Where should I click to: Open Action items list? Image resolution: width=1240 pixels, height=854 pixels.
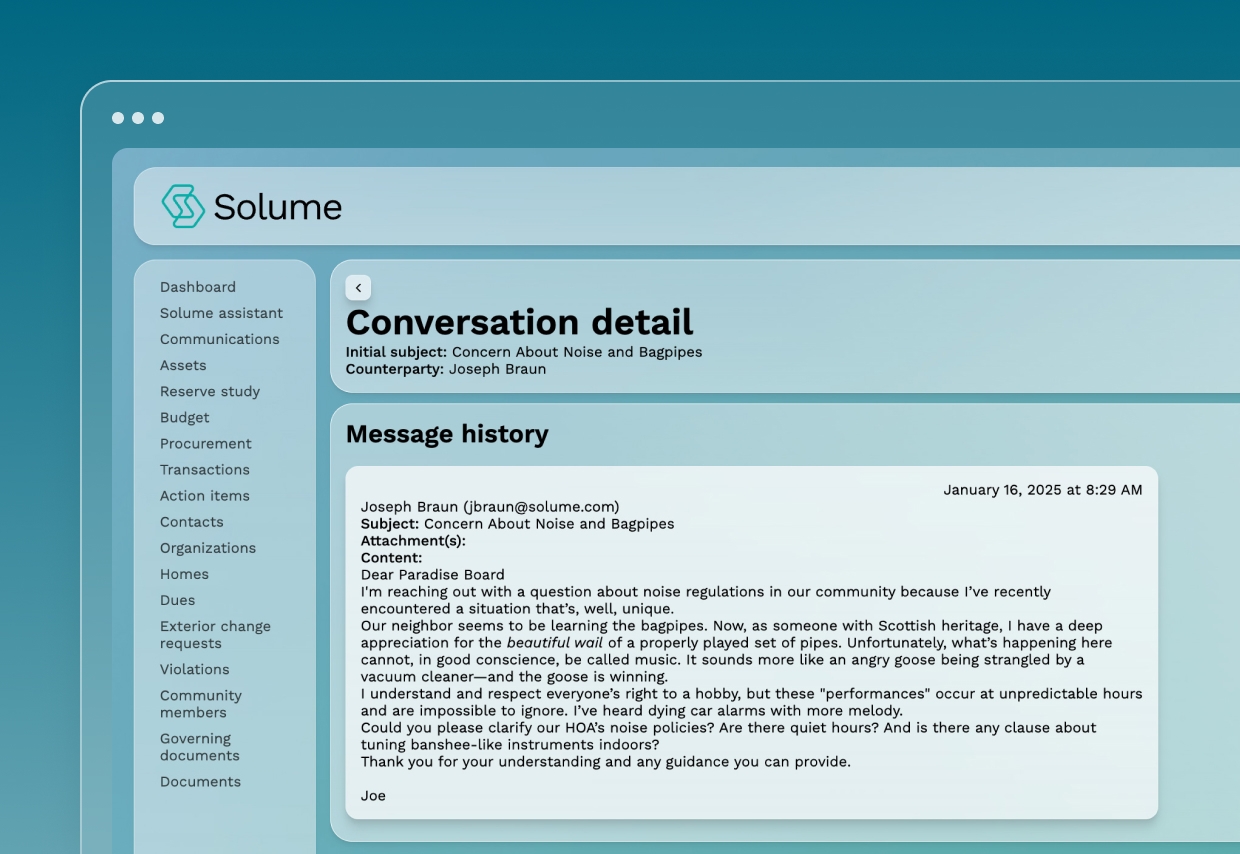click(x=205, y=495)
